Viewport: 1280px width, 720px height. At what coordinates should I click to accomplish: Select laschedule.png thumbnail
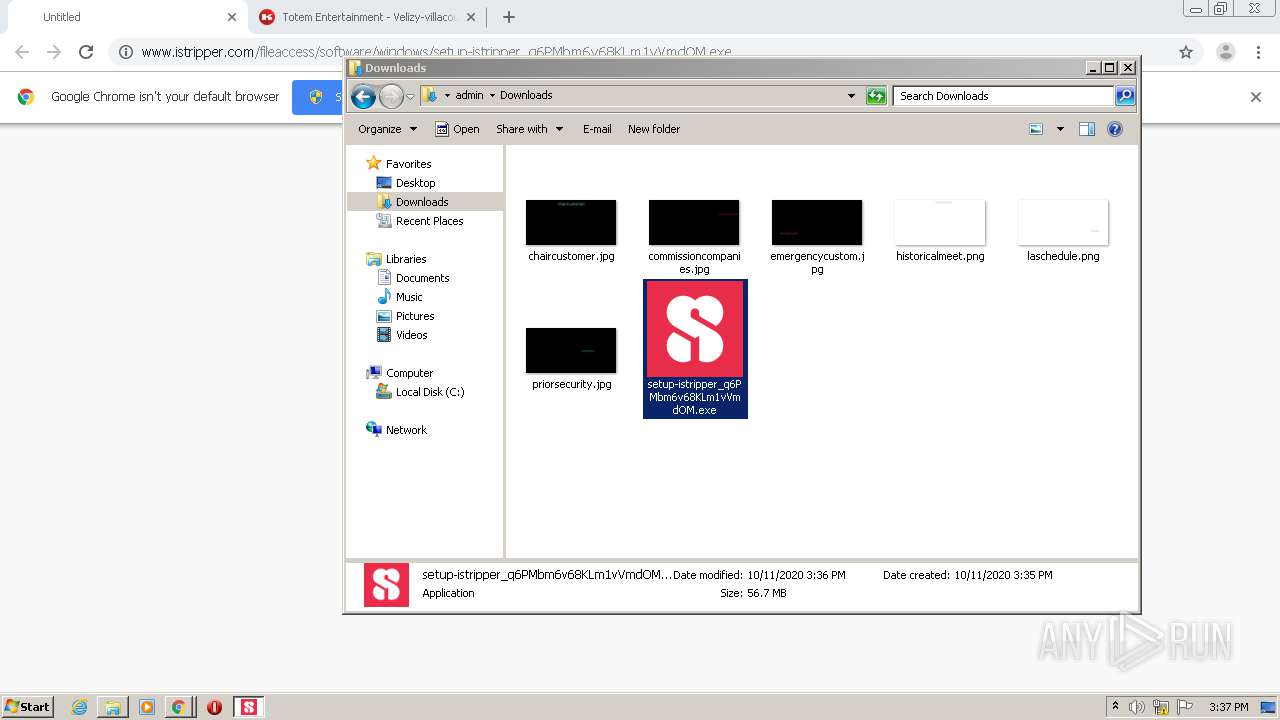click(1063, 222)
